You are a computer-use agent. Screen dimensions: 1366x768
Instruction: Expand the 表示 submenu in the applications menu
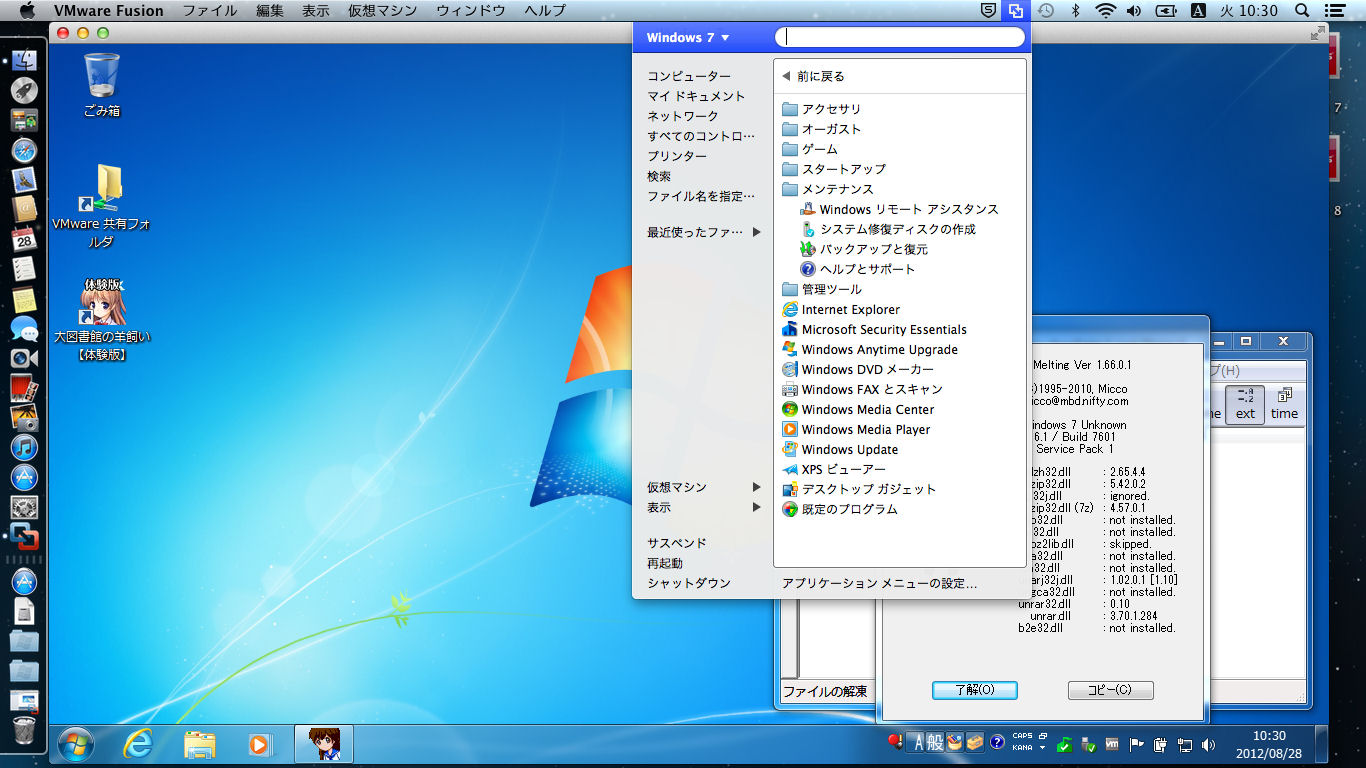[704, 507]
